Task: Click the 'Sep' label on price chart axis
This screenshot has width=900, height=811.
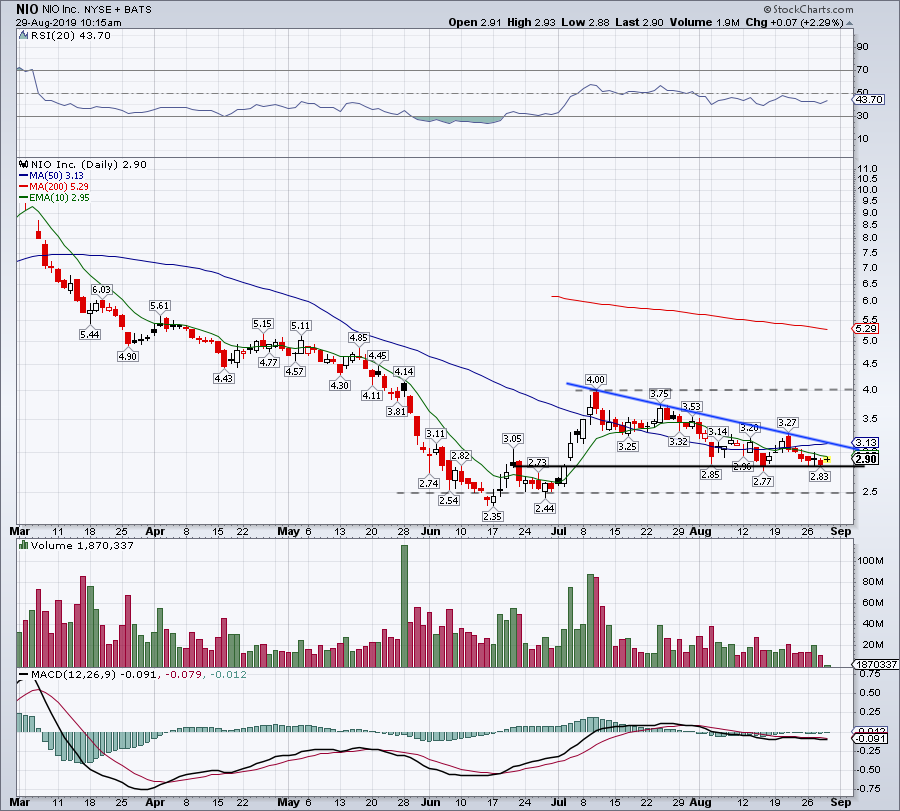Action: tap(841, 531)
